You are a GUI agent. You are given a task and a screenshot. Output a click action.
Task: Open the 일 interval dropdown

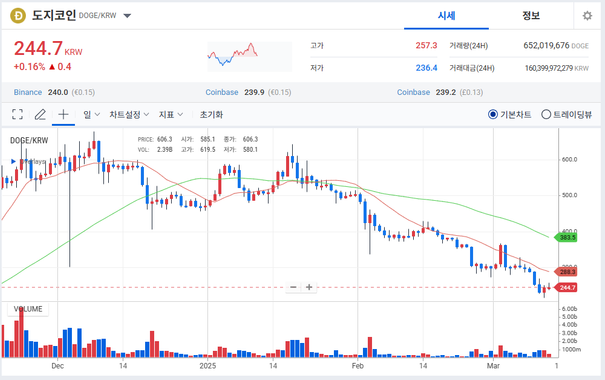pyautogui.click(x=91, y=115)
